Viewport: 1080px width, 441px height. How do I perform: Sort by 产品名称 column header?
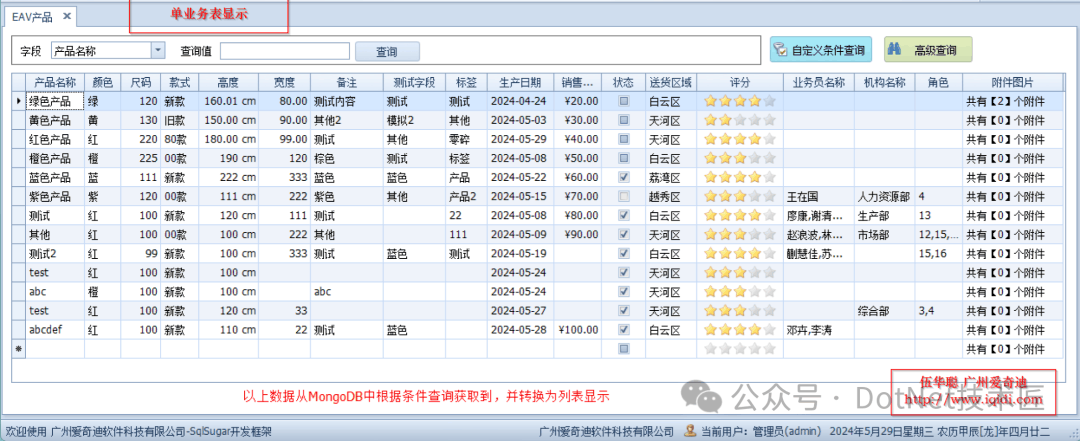pos(55,83)
